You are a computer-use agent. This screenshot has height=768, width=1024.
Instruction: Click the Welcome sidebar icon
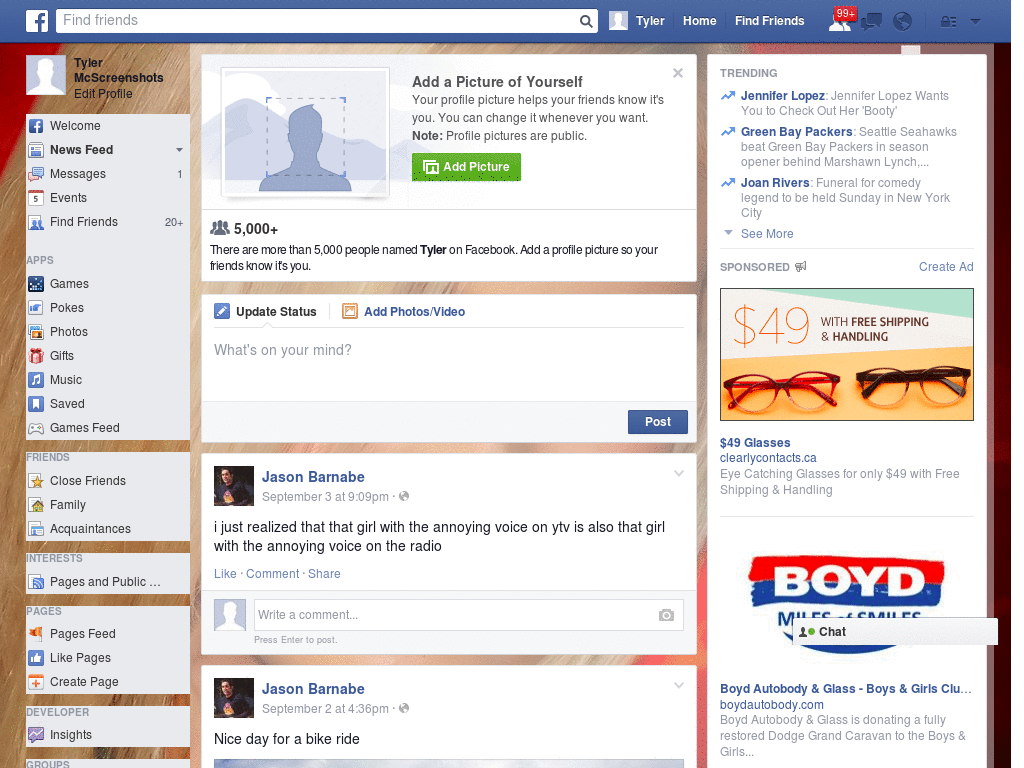(36, 126)
